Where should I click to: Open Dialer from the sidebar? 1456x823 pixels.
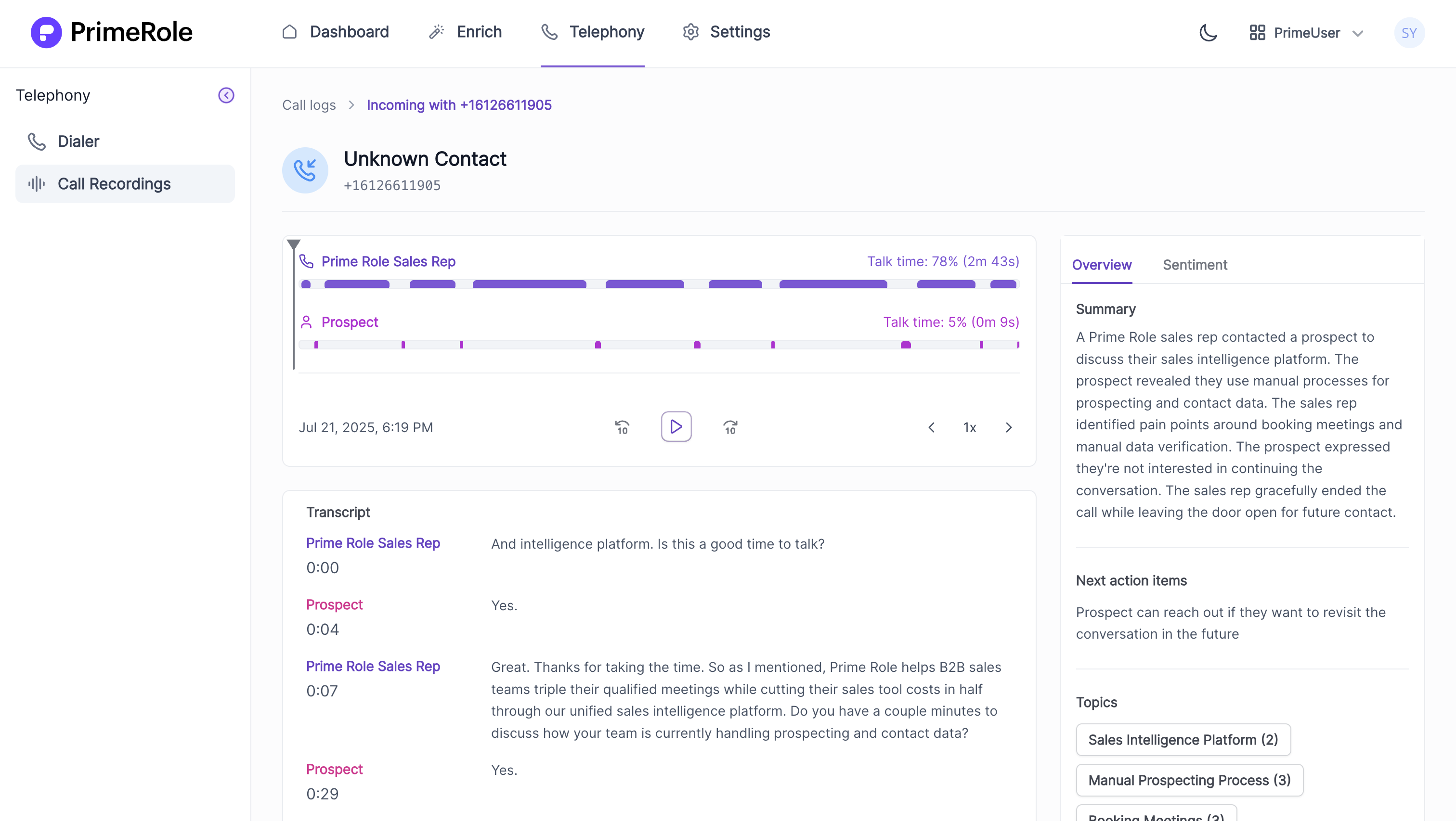point(78,141)
